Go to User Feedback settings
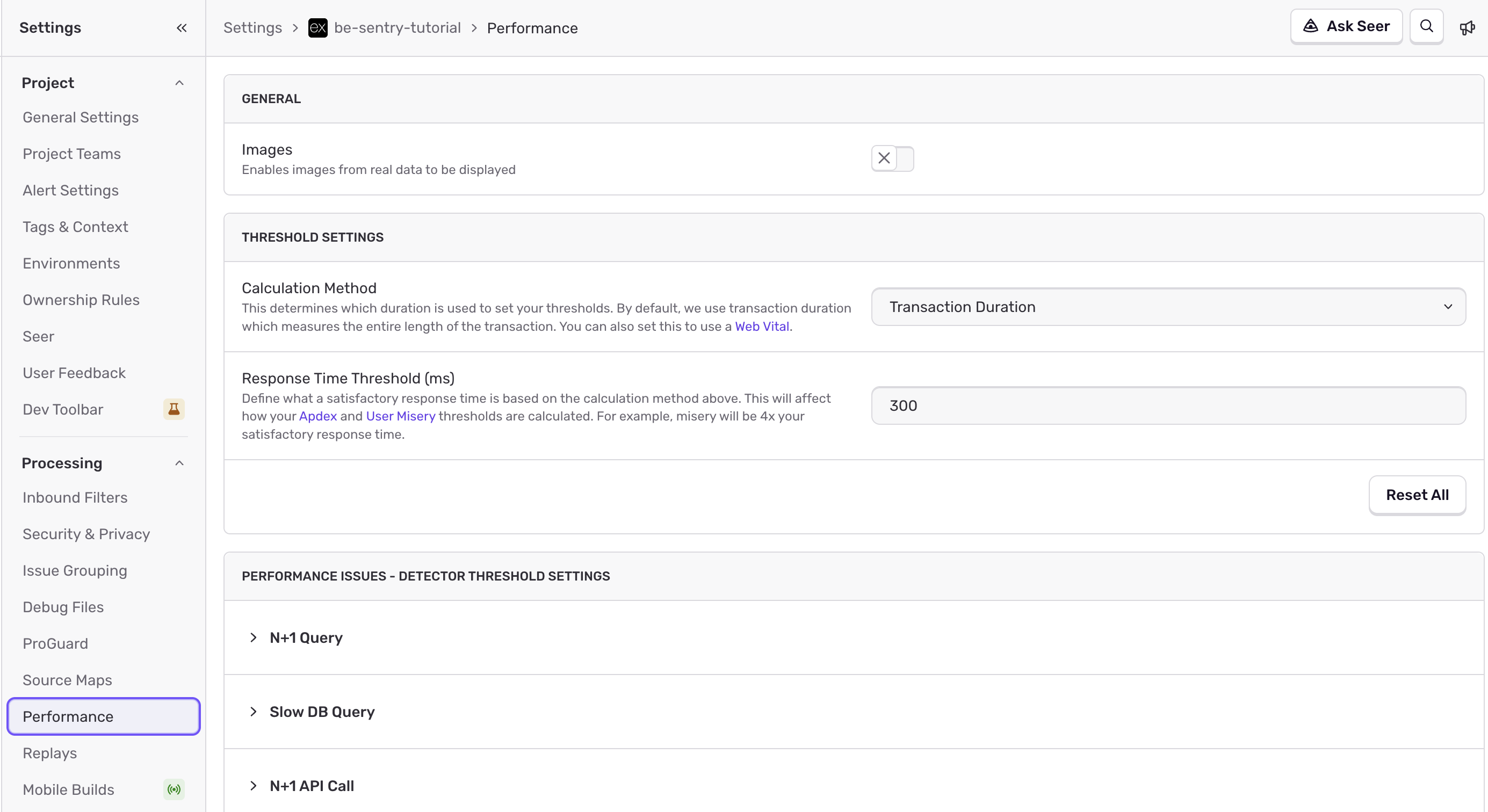 coord(74,373)
